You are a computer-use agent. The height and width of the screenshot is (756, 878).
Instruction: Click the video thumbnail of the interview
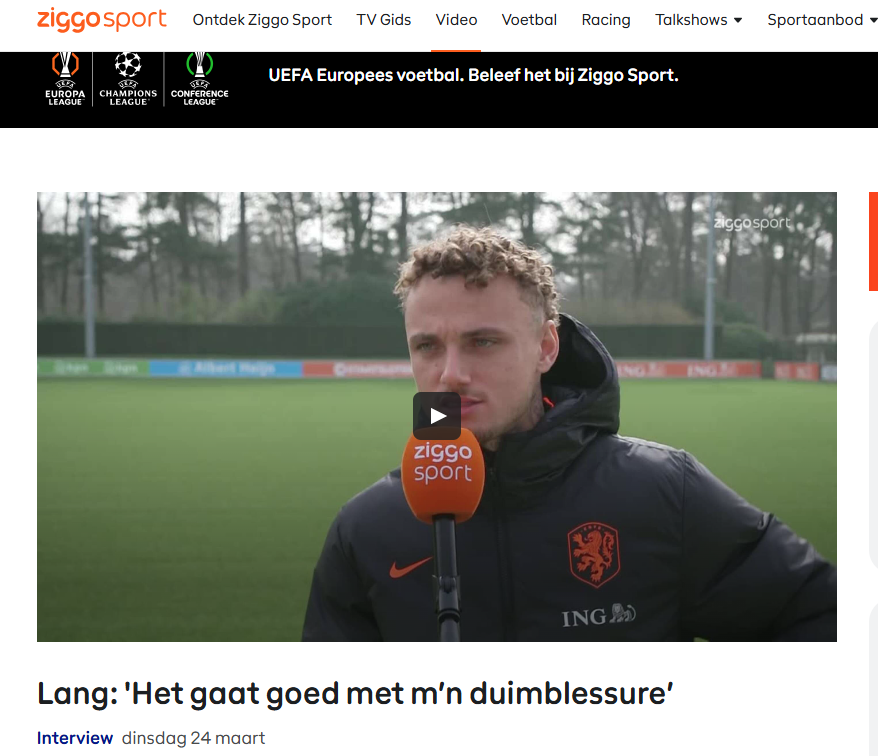pos(437,417)
